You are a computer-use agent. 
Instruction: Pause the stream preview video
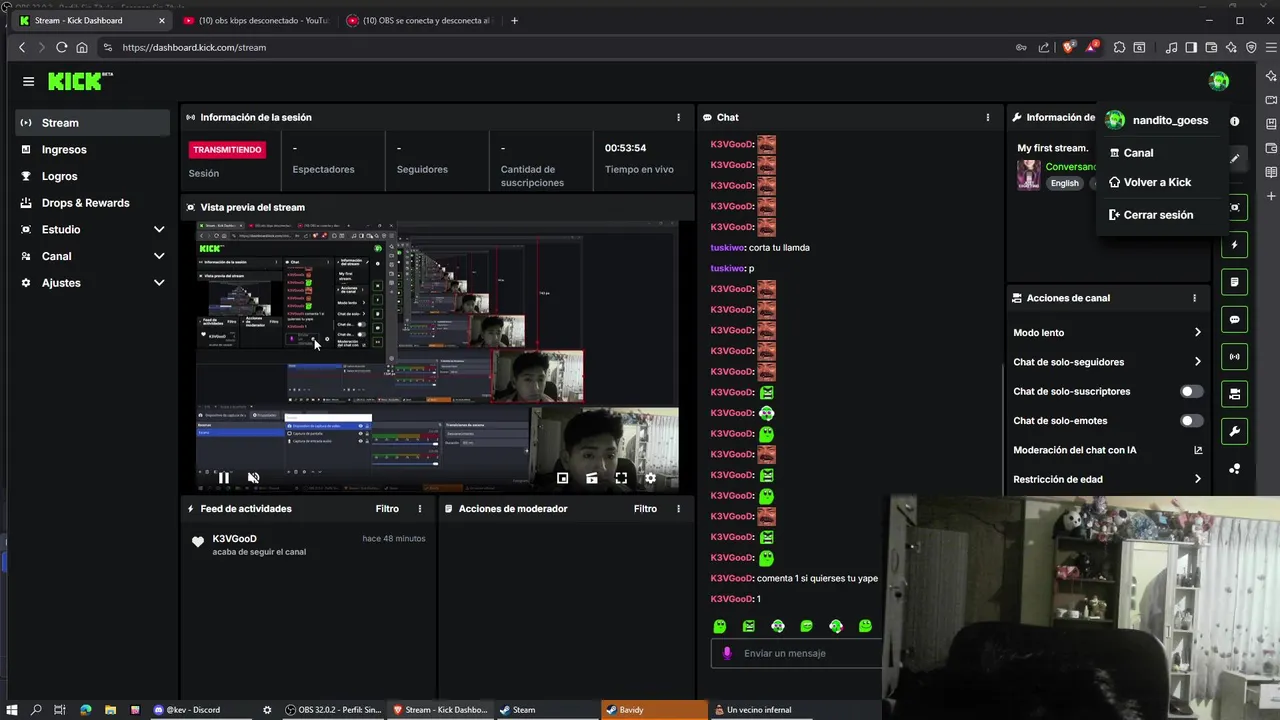click(x=224, y=478)
